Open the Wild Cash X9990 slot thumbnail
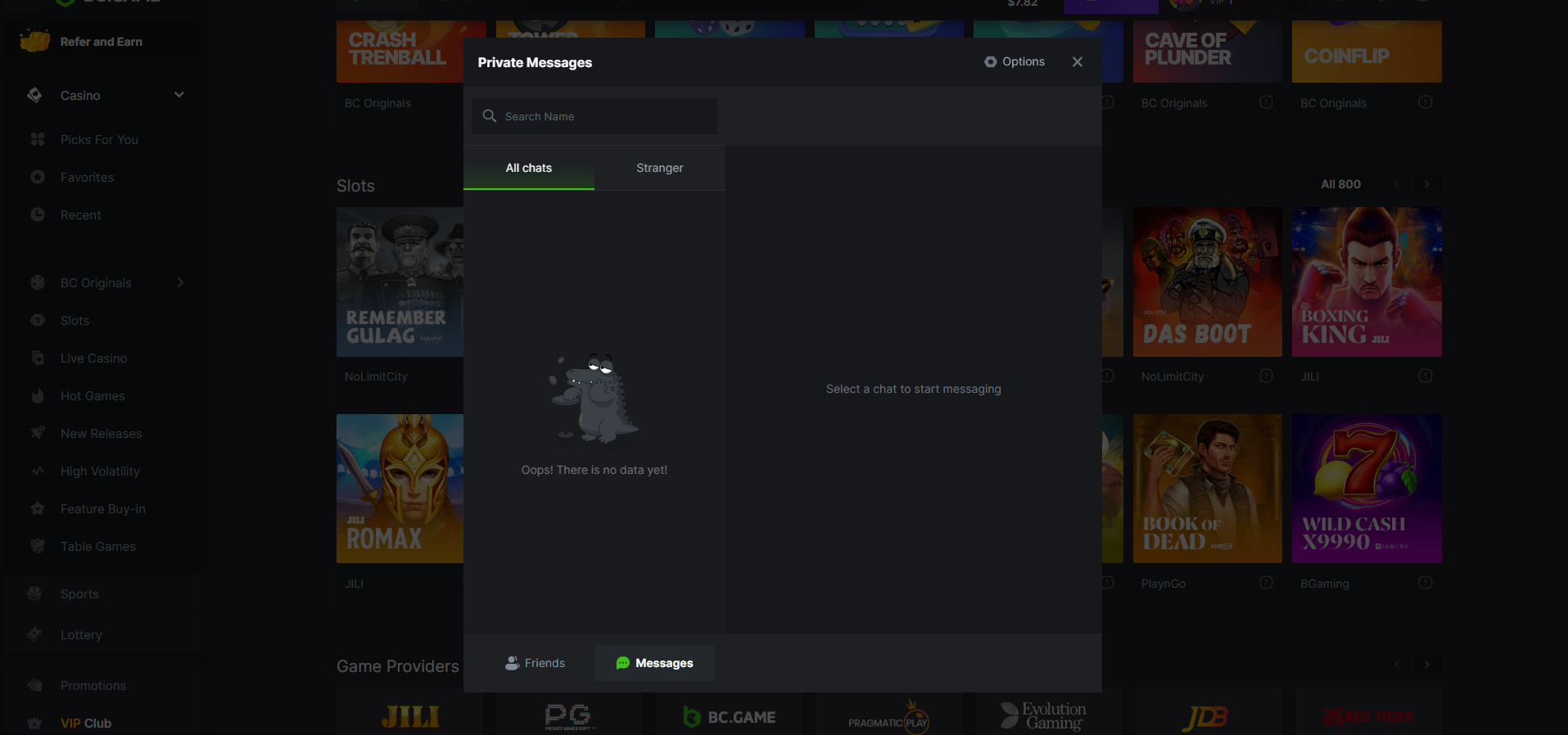 tap(1367, 489)
